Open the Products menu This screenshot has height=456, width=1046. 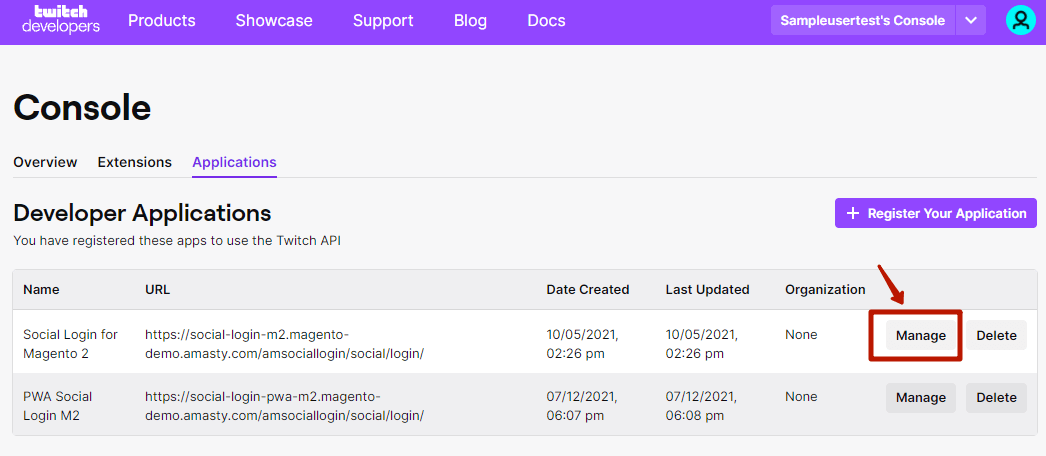(161, 21)
